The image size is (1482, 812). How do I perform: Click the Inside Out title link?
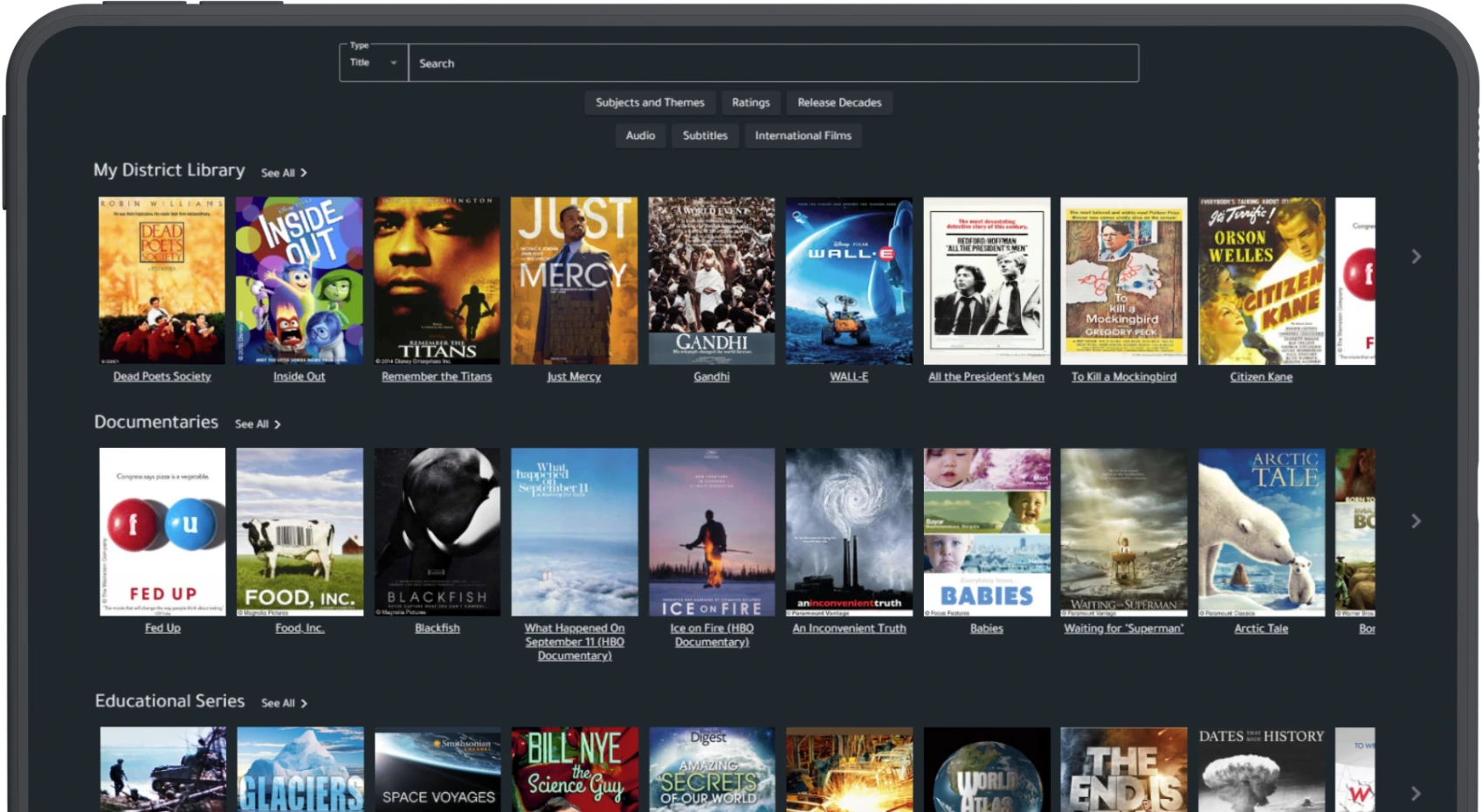[299, 377]
